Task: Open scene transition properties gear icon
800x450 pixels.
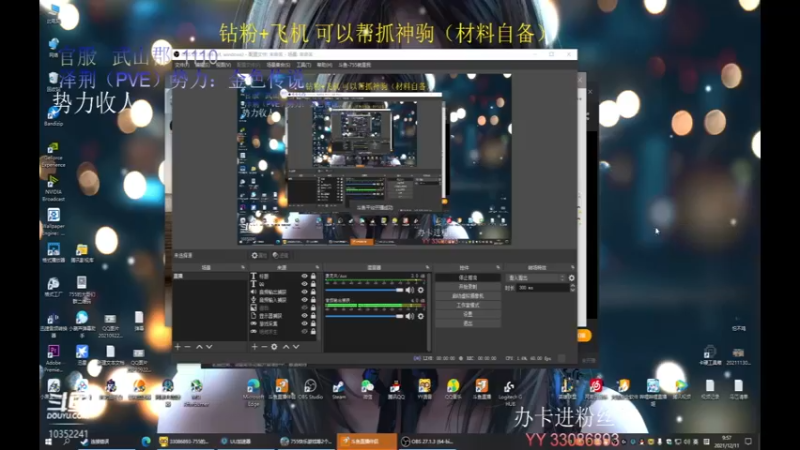Action: (x=571, y=278)
